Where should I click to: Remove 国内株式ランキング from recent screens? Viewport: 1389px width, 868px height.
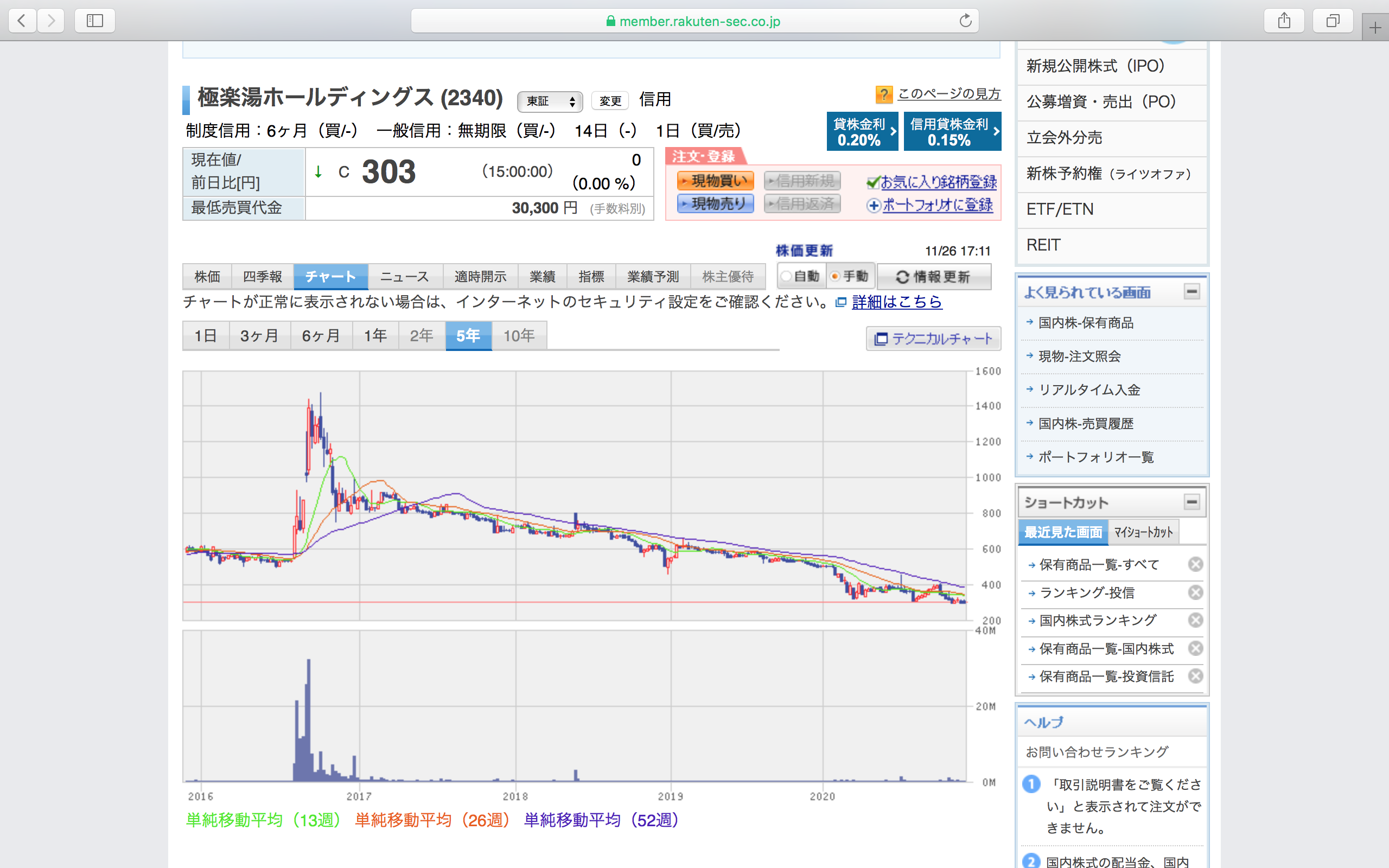click(x=1196, y=620)
